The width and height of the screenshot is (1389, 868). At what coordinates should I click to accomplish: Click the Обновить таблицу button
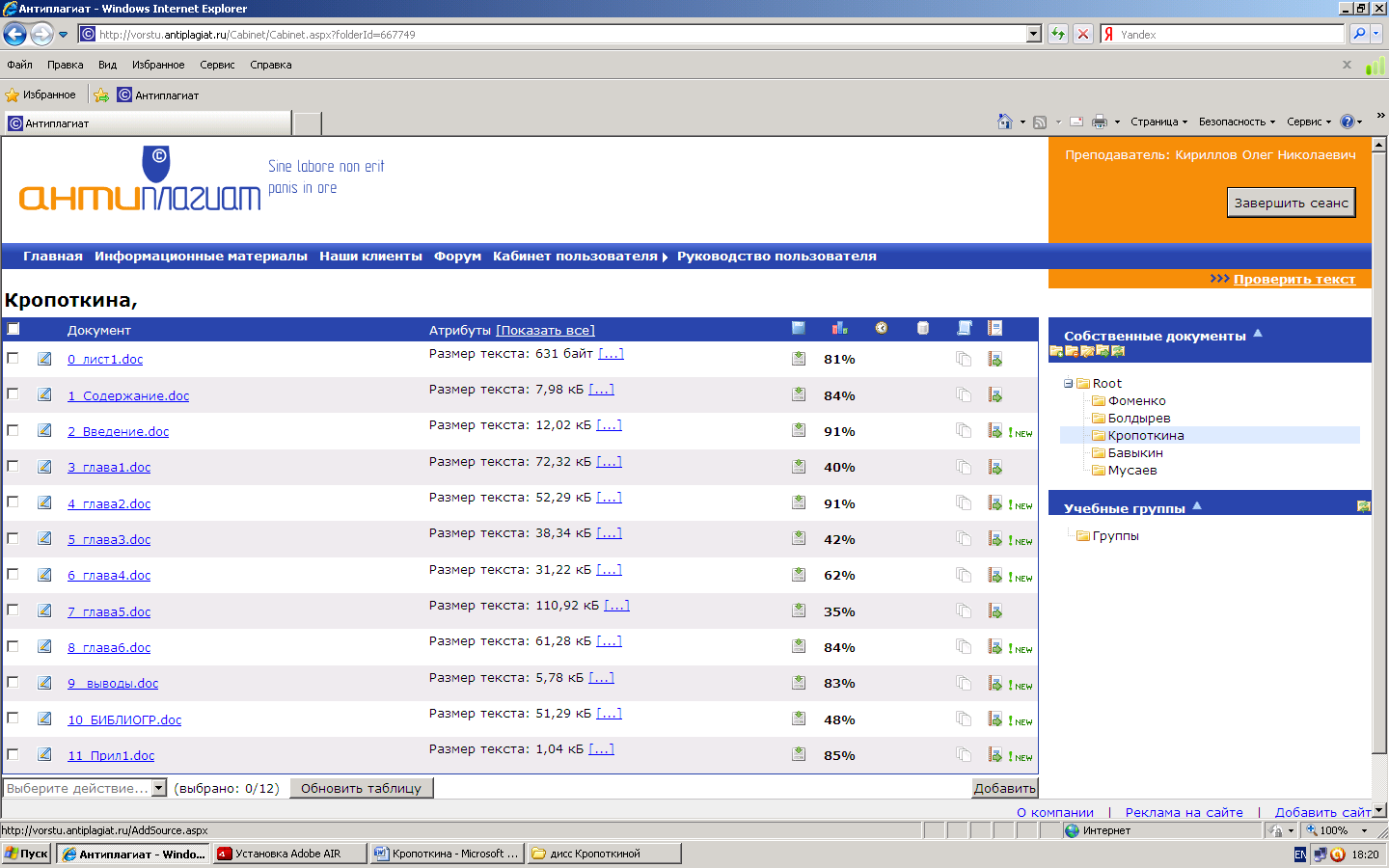click(362, 788)
